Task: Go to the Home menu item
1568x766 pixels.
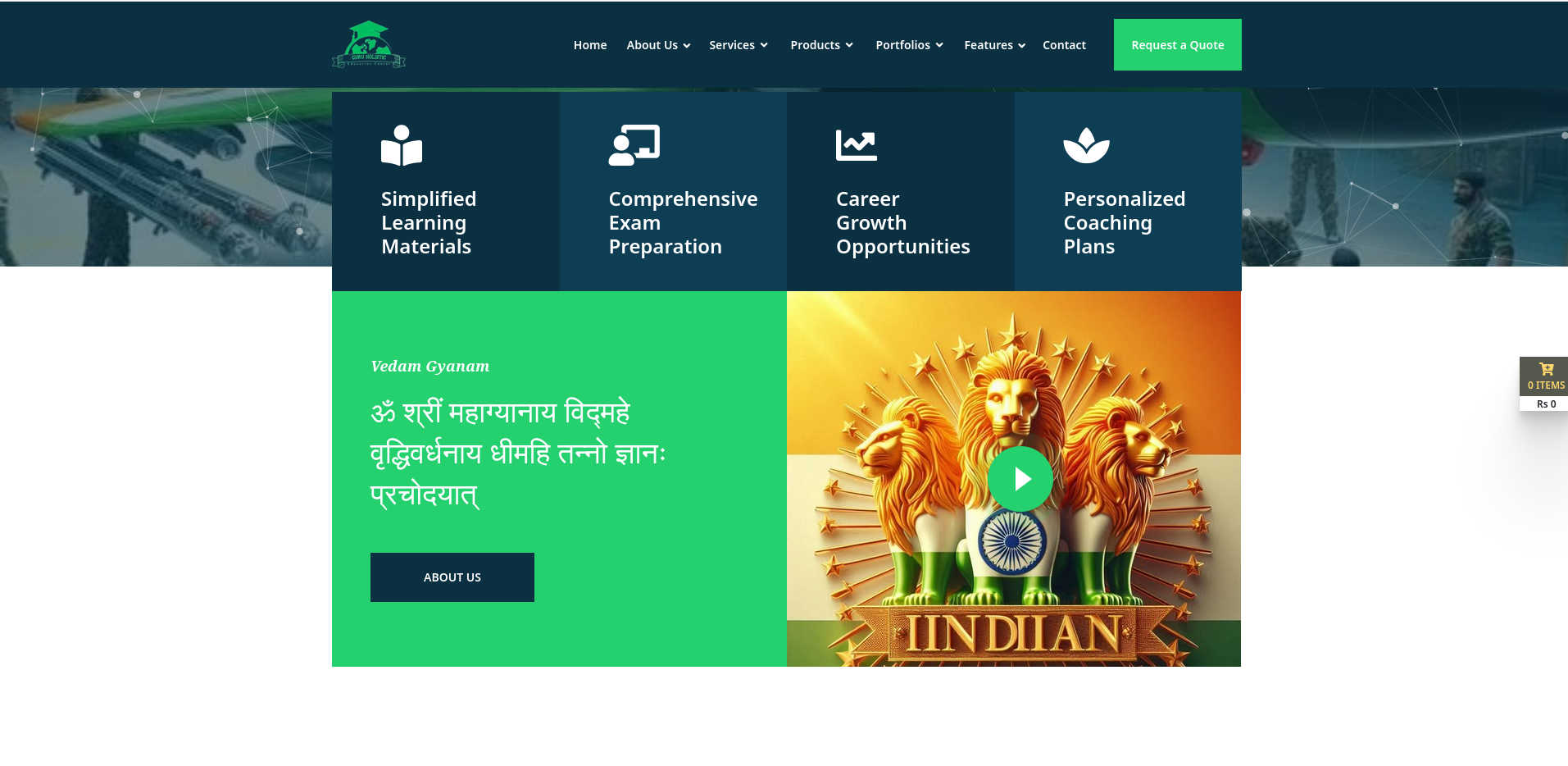Action: [590, 45]
